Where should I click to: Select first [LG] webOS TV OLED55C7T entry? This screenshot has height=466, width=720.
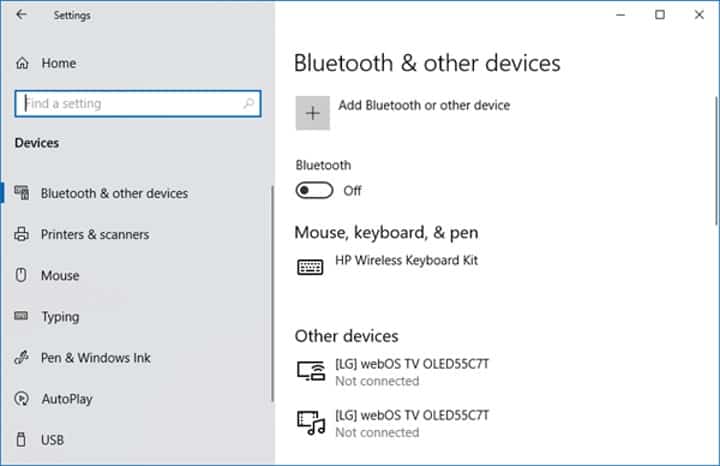(412, 364)
